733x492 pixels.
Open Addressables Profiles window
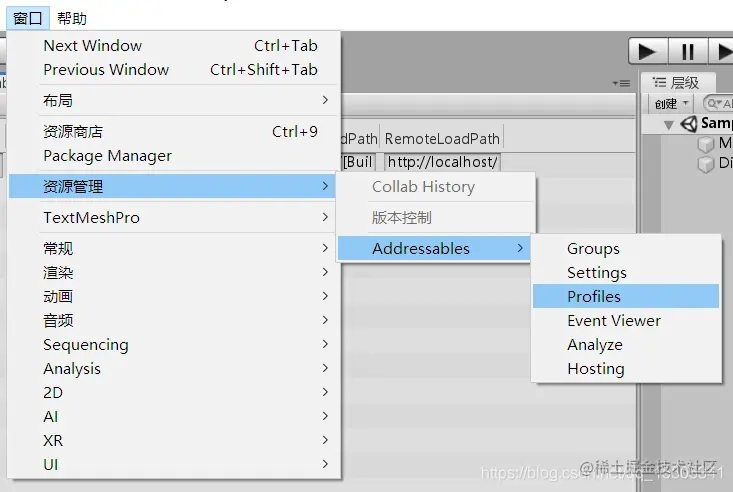(626, 297)
